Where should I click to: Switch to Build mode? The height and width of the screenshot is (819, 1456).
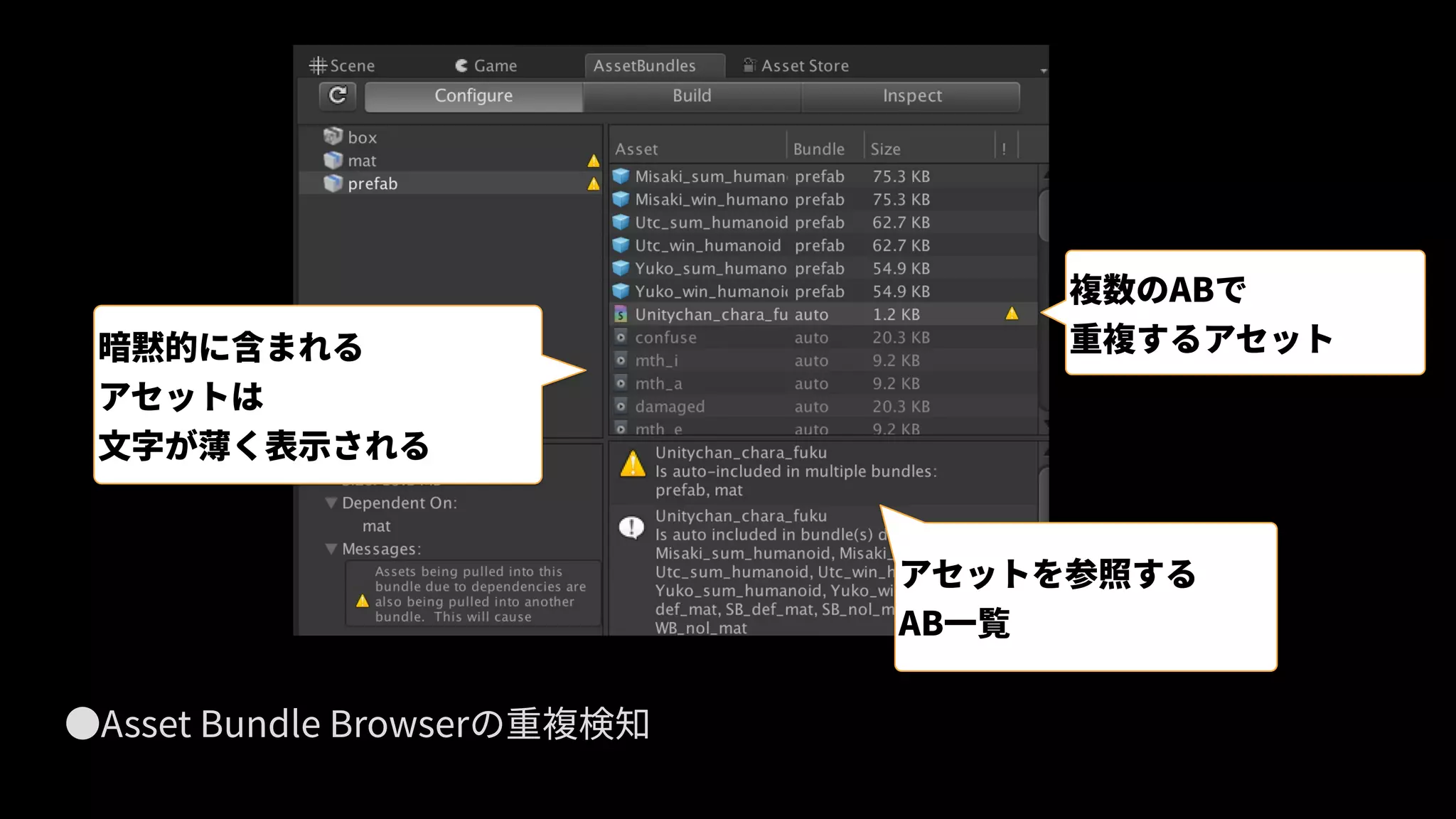[692, 96]
